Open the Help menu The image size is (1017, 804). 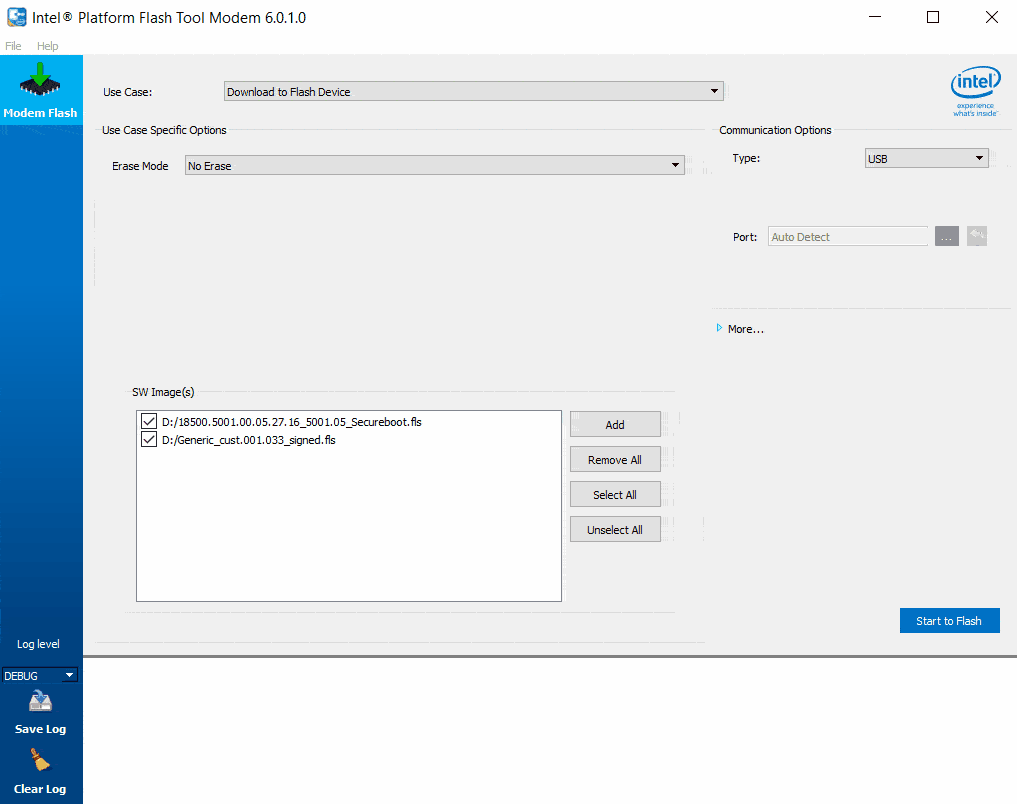coord(48,46)
